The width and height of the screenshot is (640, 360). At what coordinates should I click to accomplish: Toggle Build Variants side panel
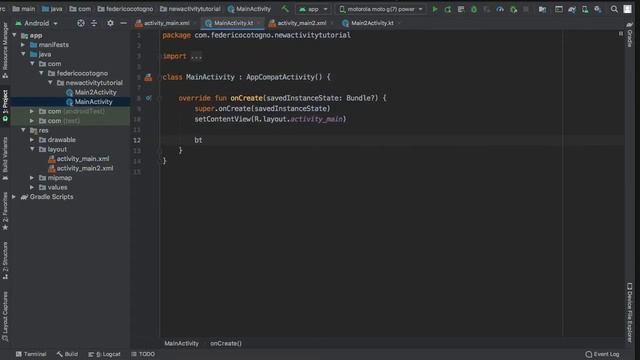pyautogui.click(x=5, y=159)
